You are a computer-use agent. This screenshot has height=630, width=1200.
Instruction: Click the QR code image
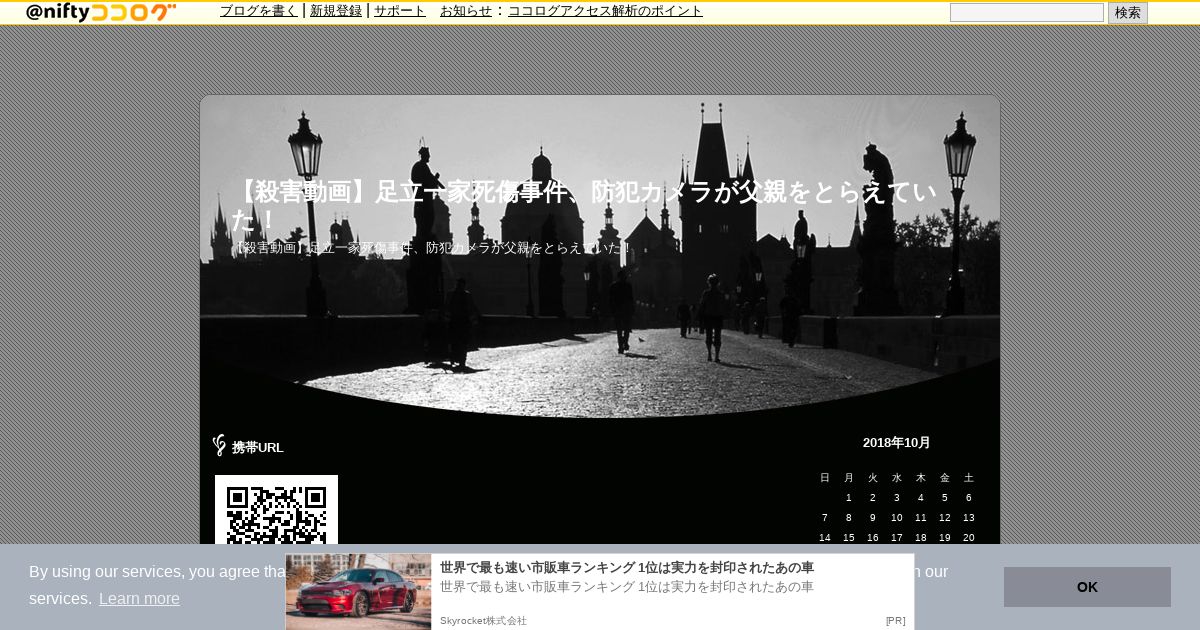276,510
